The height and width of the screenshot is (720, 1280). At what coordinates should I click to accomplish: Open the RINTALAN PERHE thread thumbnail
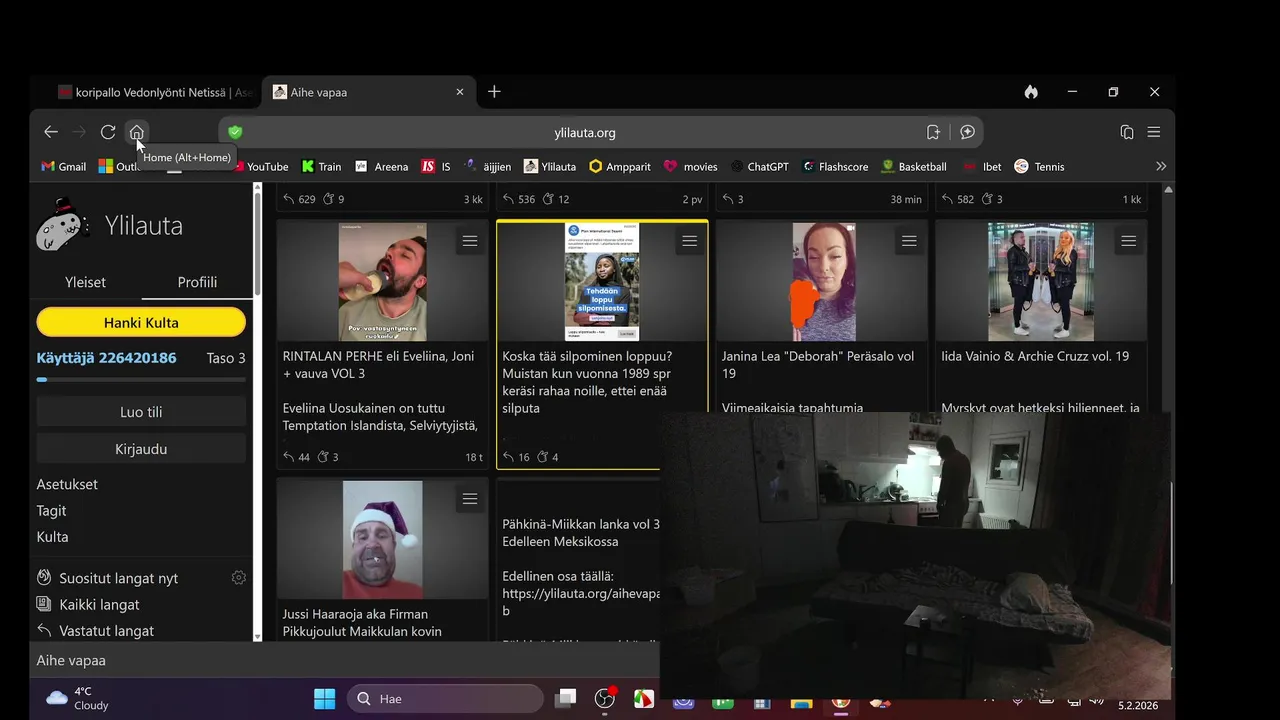click(x=382, y=282)
